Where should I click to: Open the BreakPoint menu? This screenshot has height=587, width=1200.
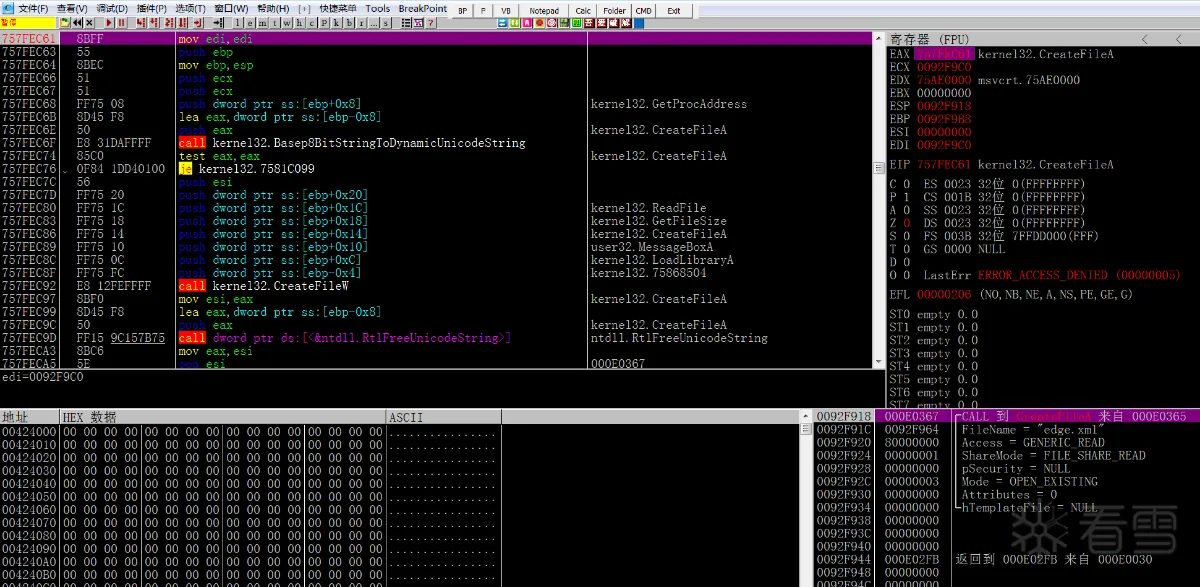pyautogui.click(x=423, y=8)
